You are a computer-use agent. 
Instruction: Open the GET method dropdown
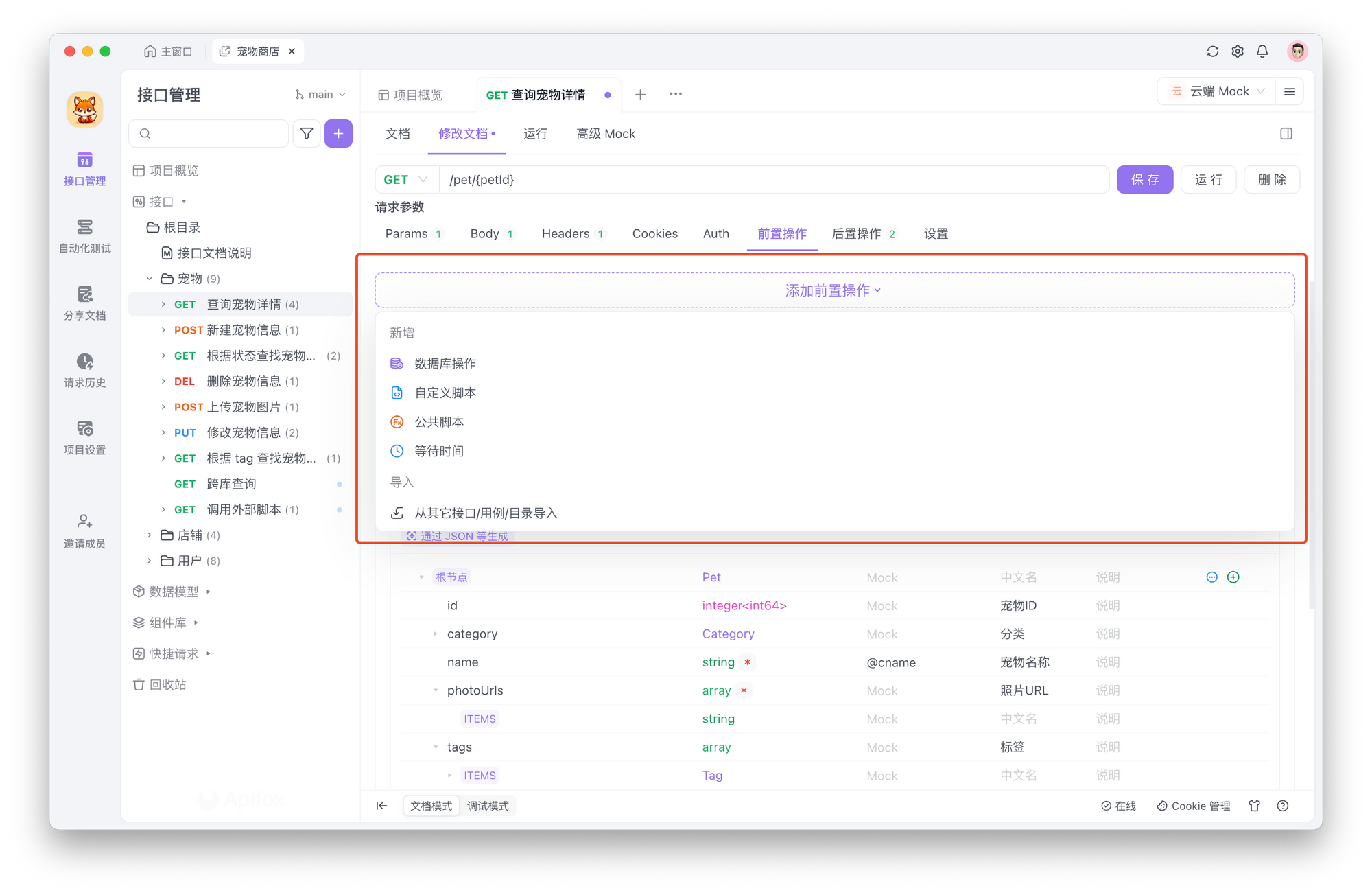pyautogui.click(x=406, y=180)
